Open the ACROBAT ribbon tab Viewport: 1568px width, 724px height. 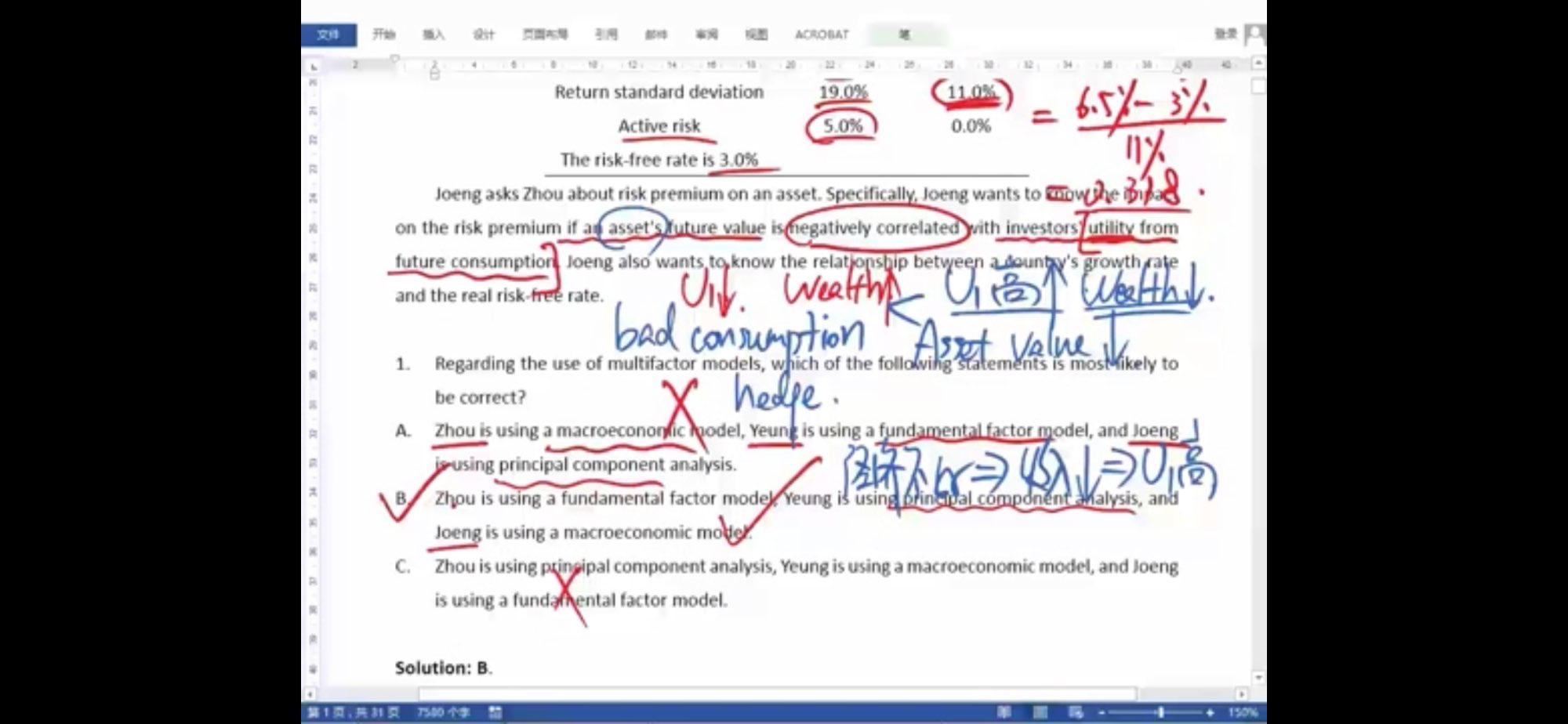point(821,34)
